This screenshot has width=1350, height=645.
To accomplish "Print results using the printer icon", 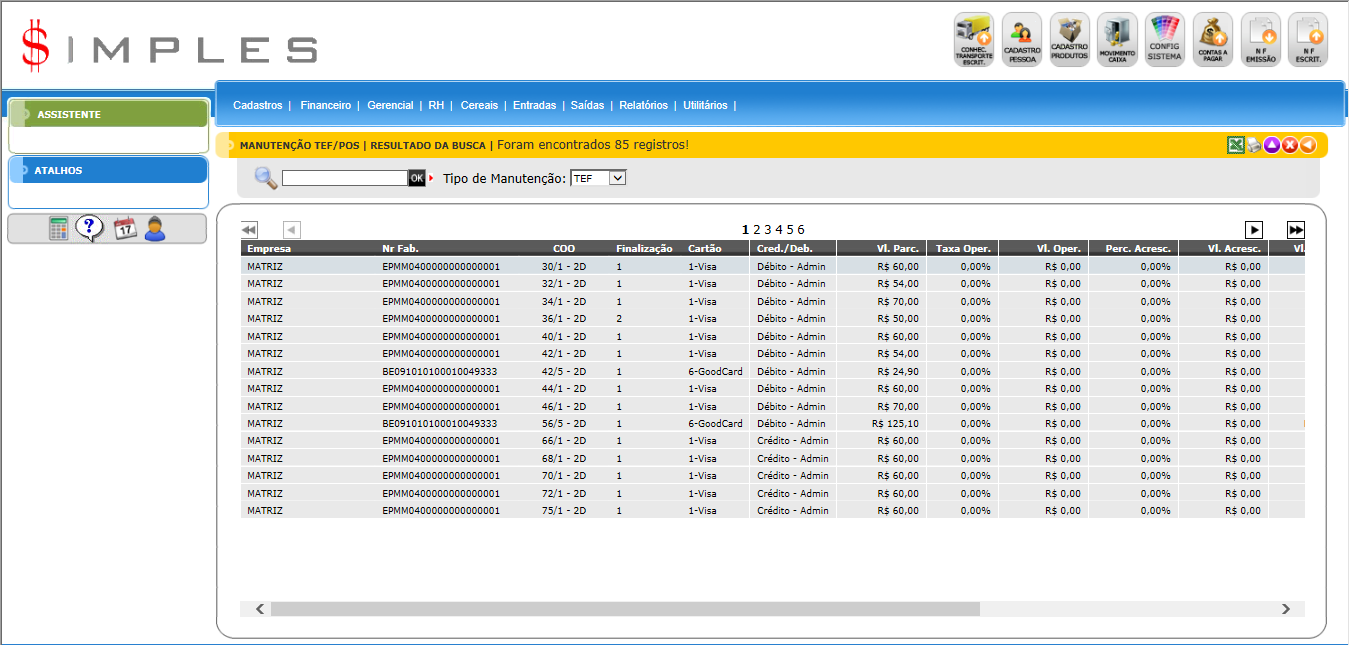I will pyautogui.click(x=1254, y=145).
